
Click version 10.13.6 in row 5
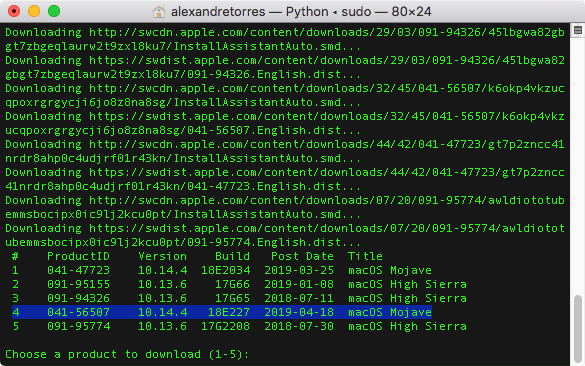[162, 326]
